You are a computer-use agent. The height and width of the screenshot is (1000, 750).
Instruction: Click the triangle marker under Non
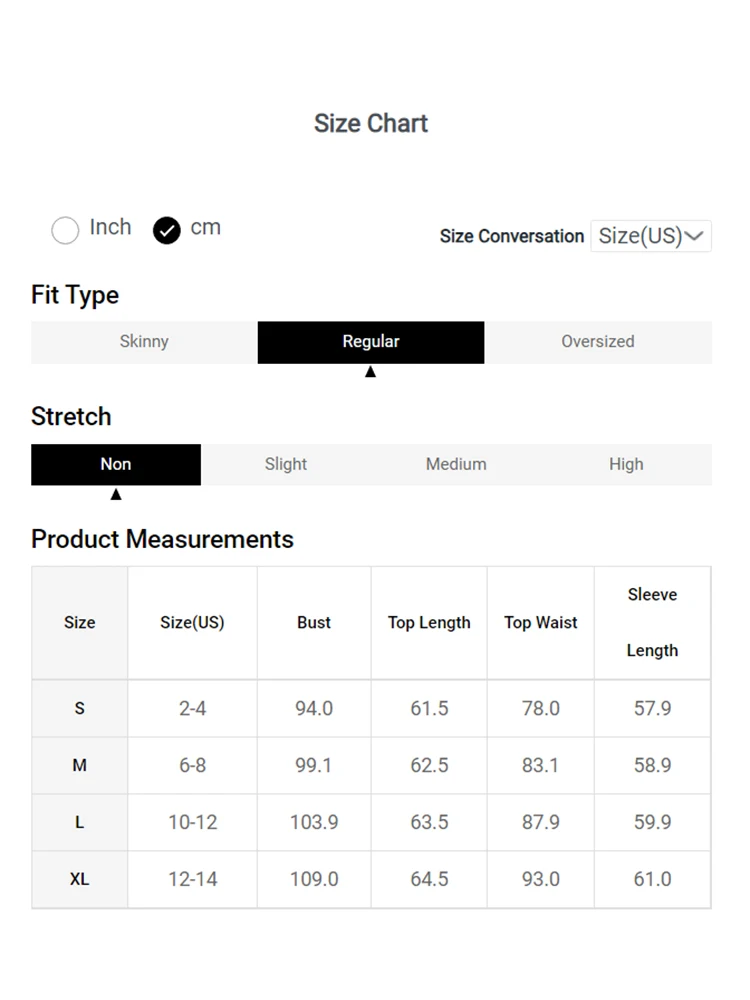coord(116,494)
